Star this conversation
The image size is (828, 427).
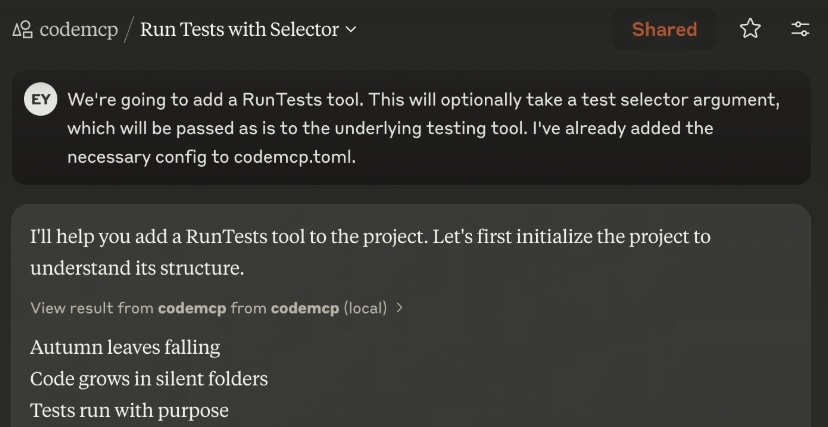750,29
